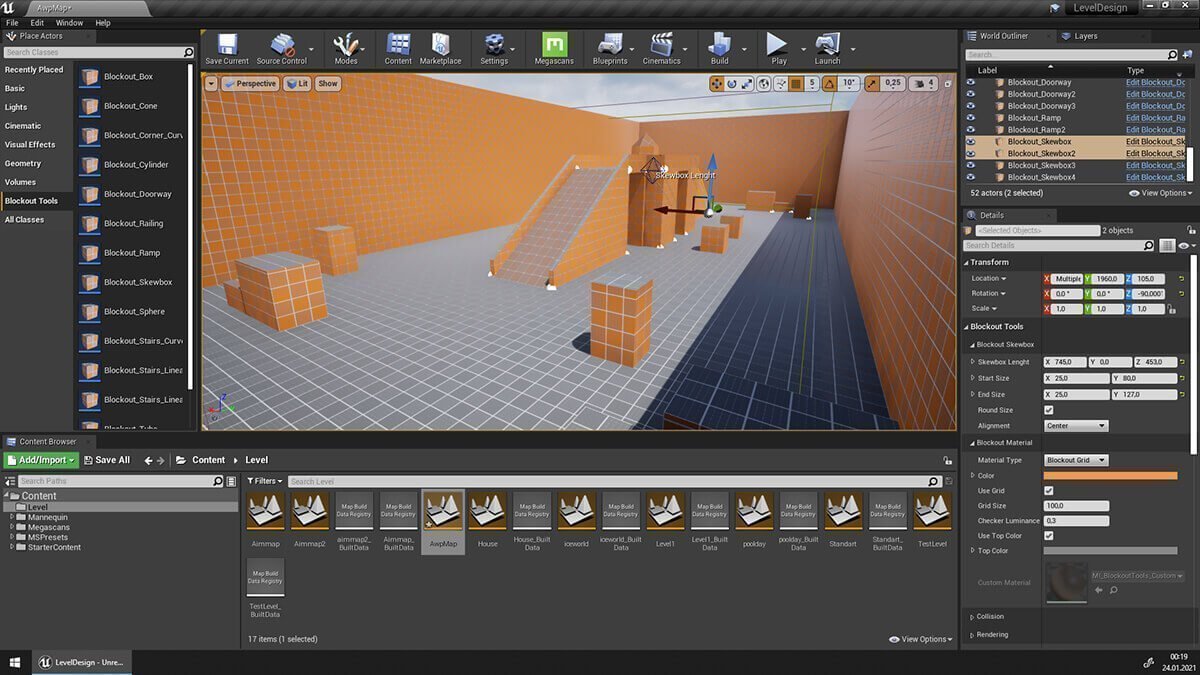Uncheck the Round Size checkbox

[x=1048, y=410]
